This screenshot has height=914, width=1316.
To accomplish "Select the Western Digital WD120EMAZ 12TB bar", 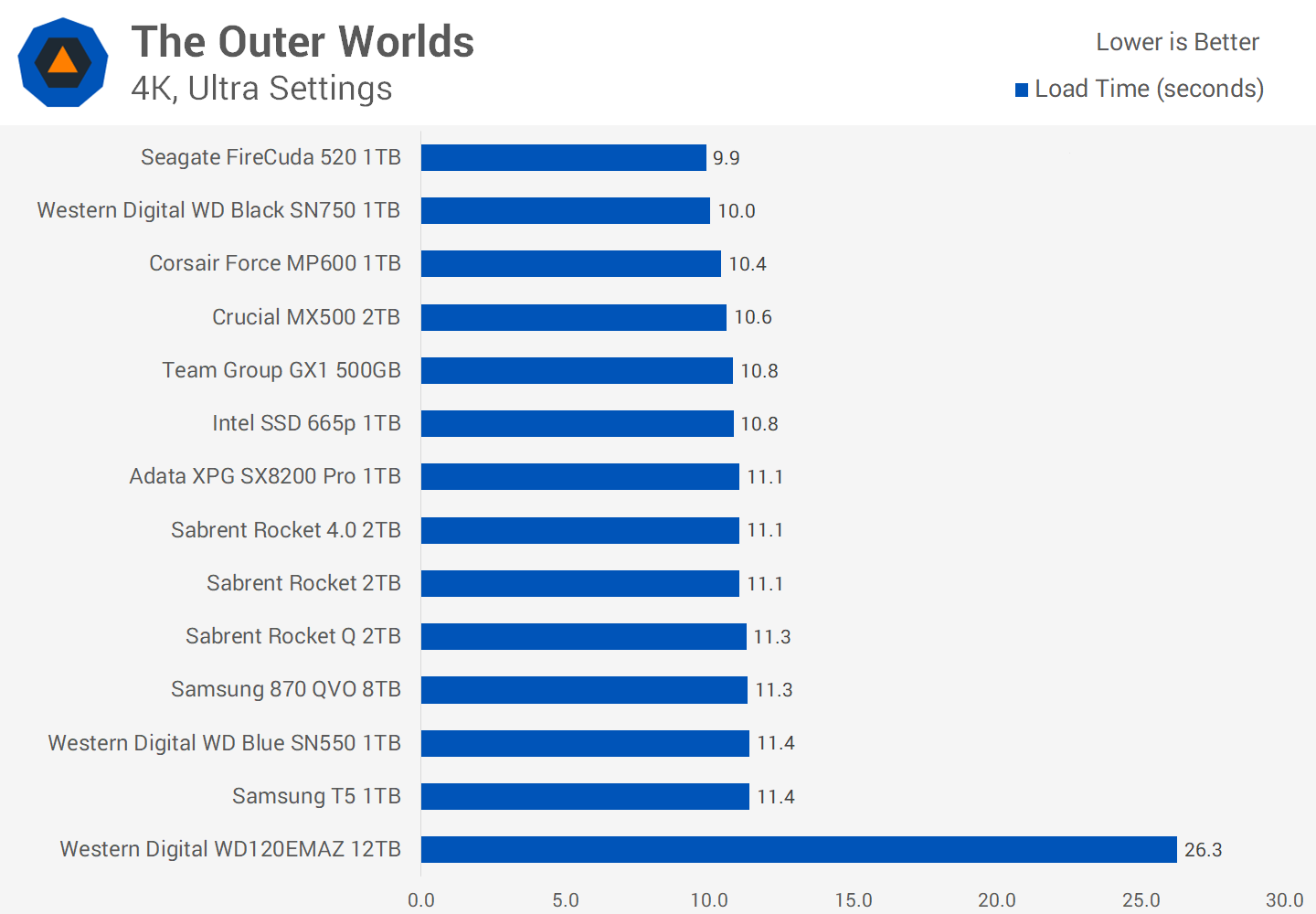I will click(x=798, y=849).
